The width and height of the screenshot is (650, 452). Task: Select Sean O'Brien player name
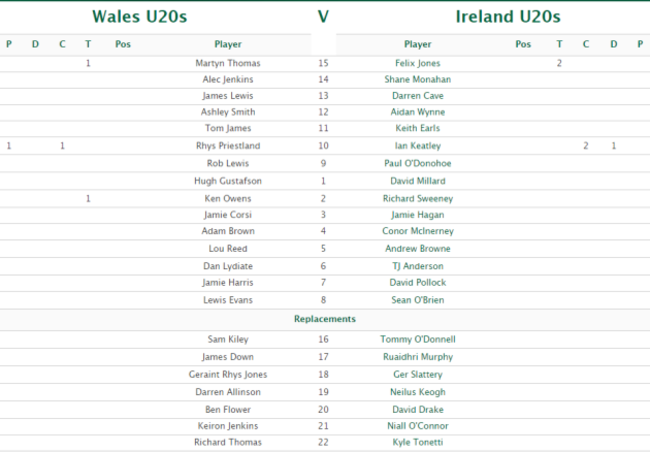tap(418, 300)
